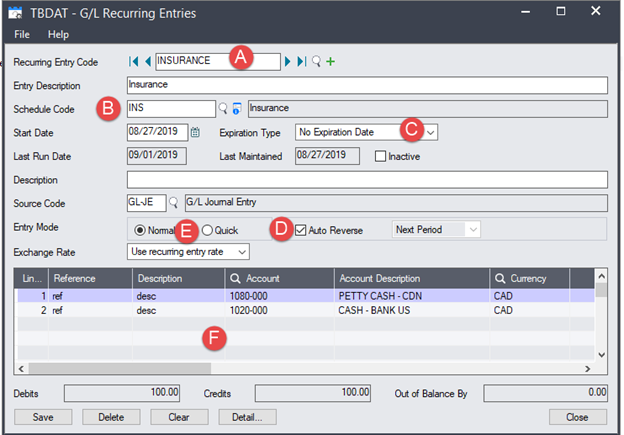Click the Entry Description field
Image resolution: width=624 pixels, height=435 pixels.
click(x=367, y=85)
